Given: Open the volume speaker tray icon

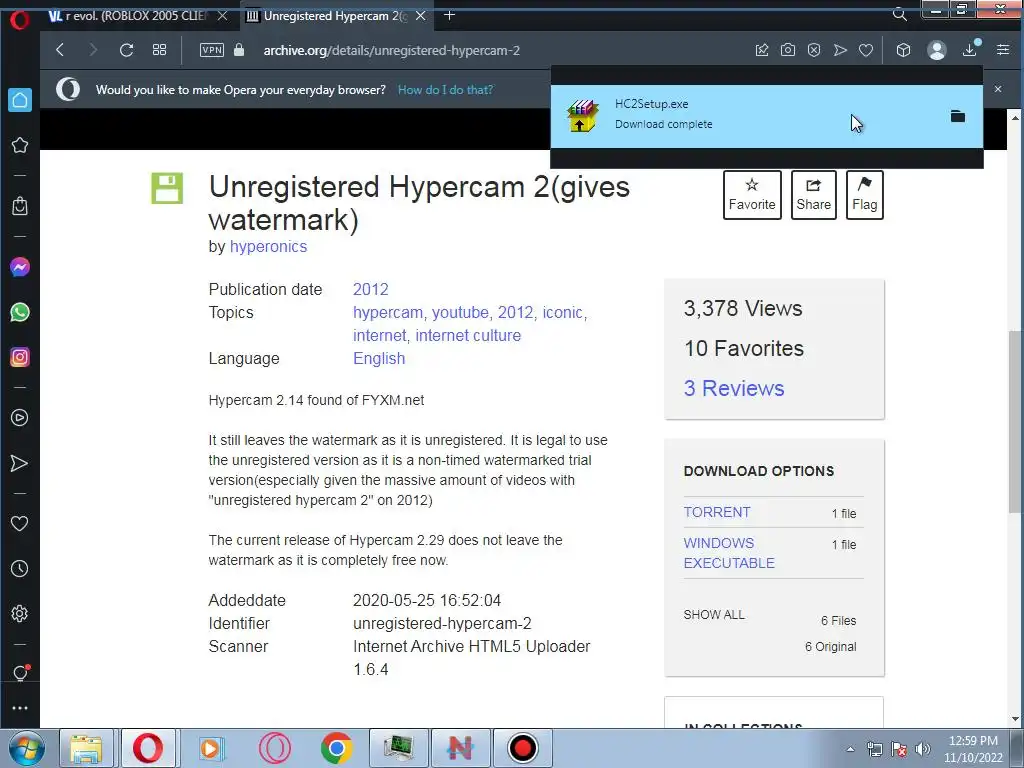Looking at the screenshot, I should point(922,749).
